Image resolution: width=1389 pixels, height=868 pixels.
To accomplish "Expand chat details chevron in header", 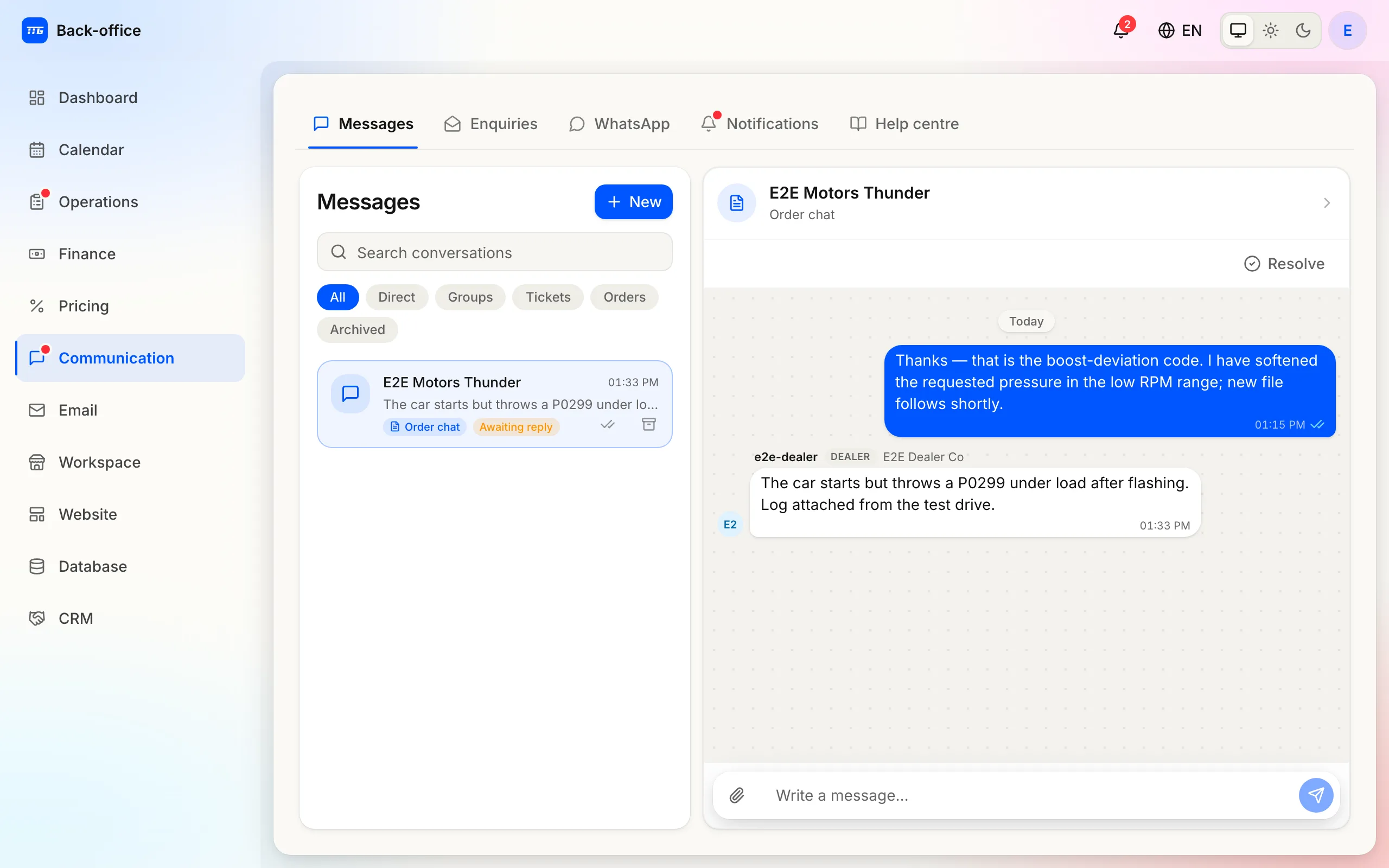I will click(1327, 203).
